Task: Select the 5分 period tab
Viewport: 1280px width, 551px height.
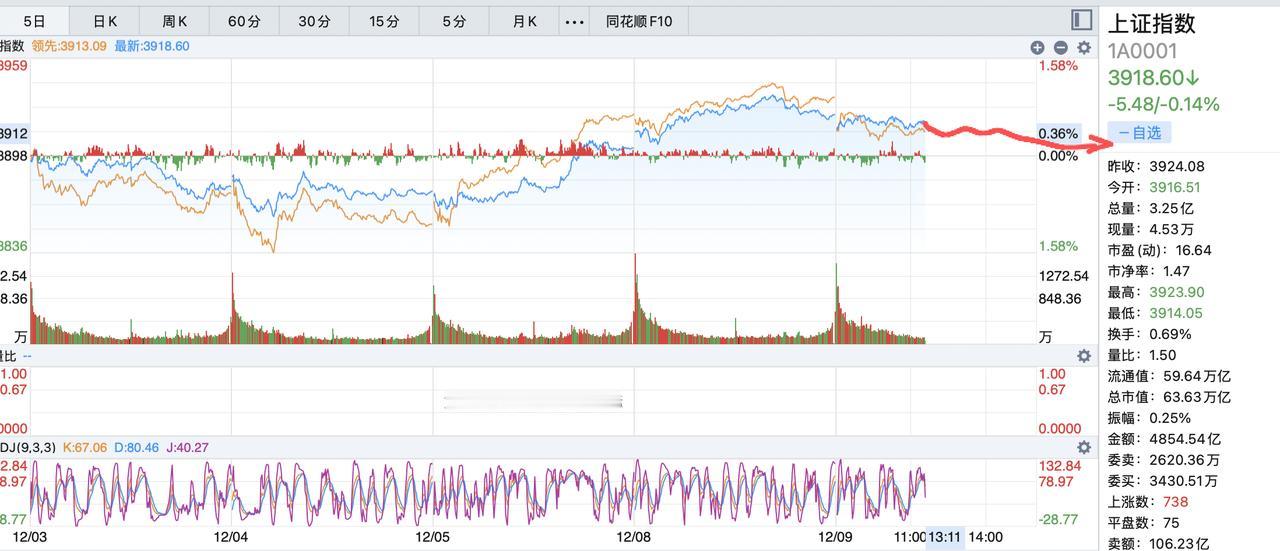Action: coord(454,21)
